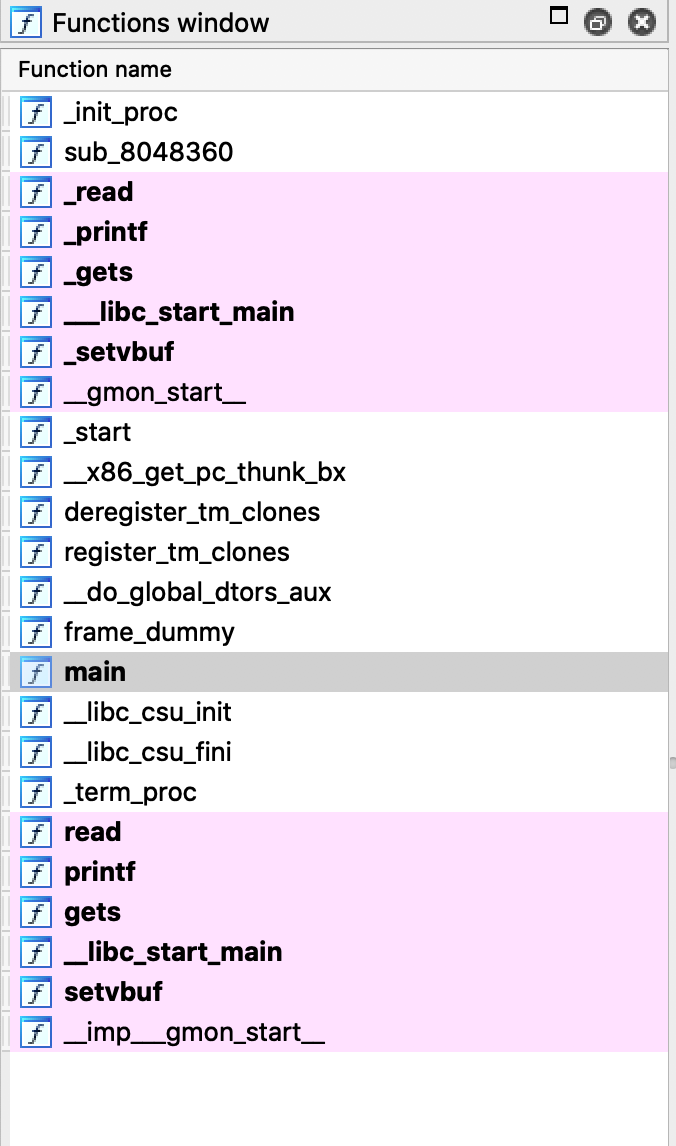Click the icon beside _term_proc

36,792
